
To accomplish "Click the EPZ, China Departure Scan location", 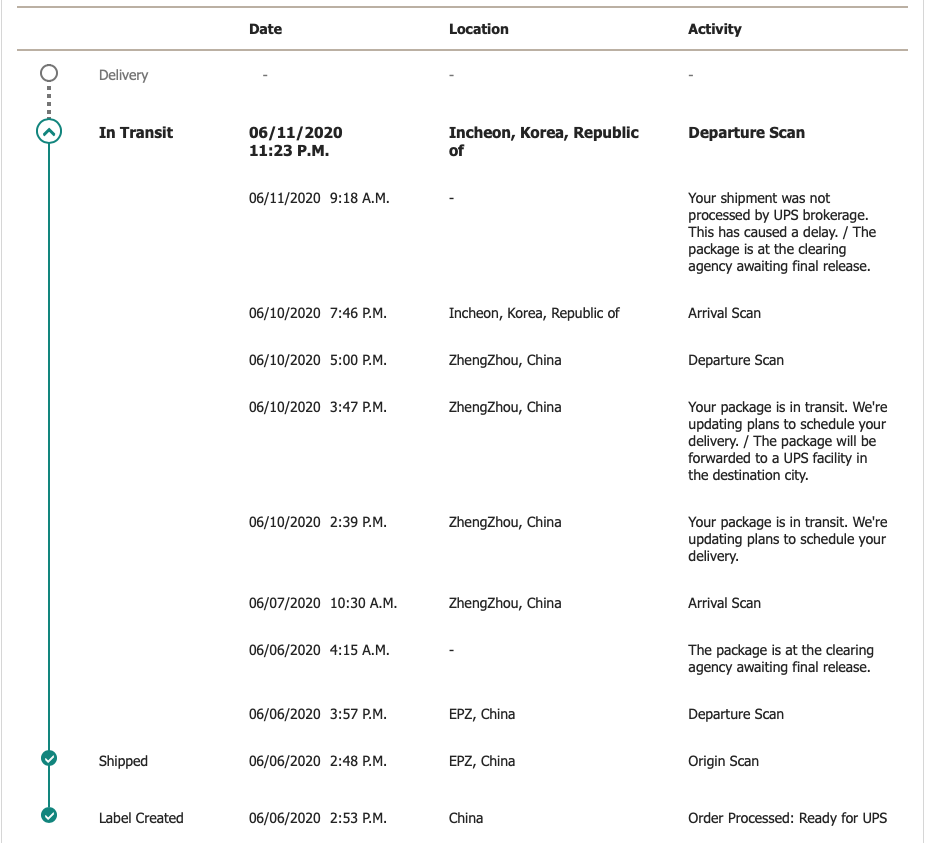I will click(x=482, y=714).
